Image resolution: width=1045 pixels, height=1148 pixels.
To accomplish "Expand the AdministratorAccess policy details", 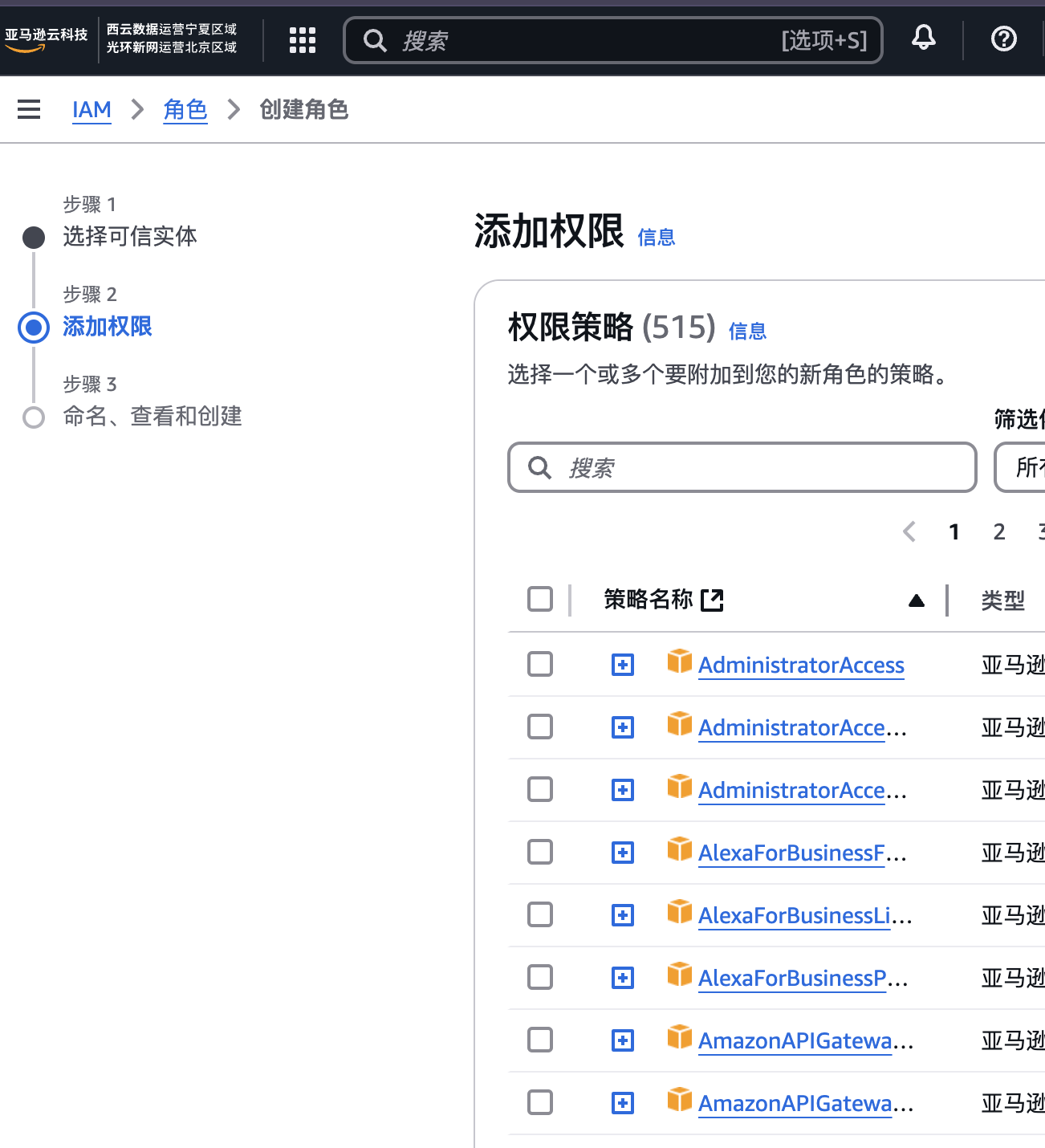I will tap(623, 665).
